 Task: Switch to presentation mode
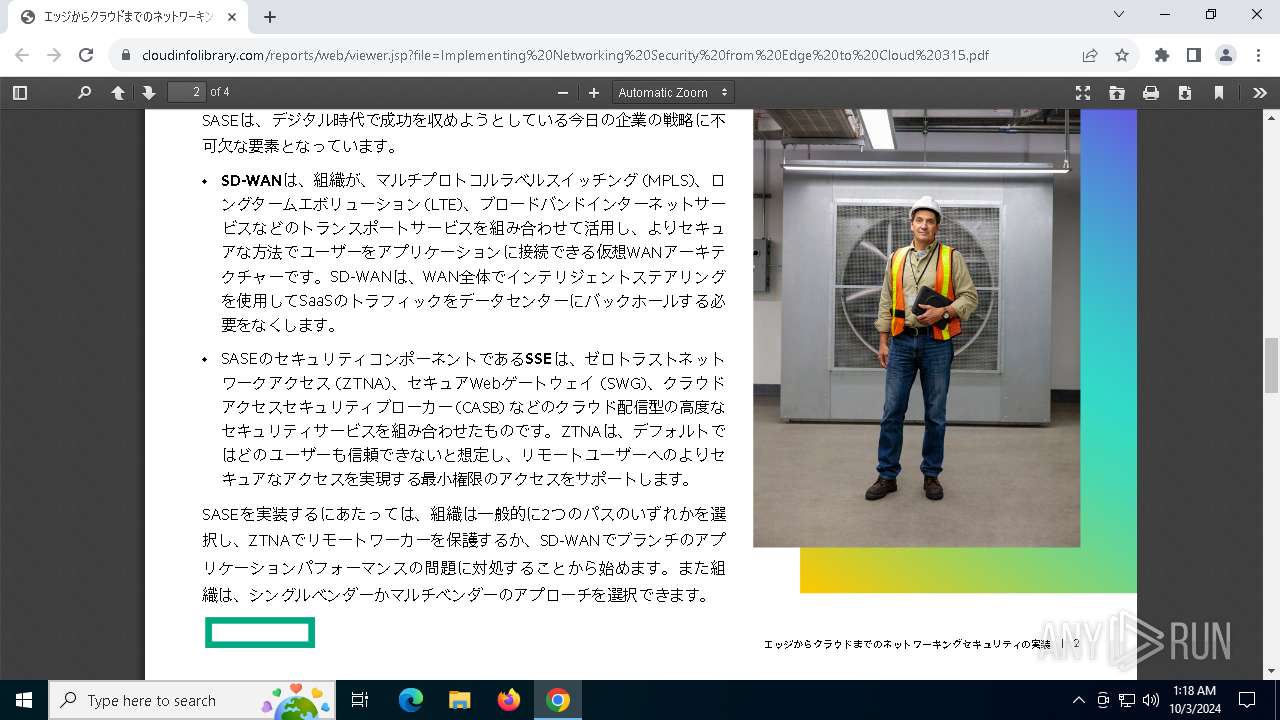(x=1083, y=92)
